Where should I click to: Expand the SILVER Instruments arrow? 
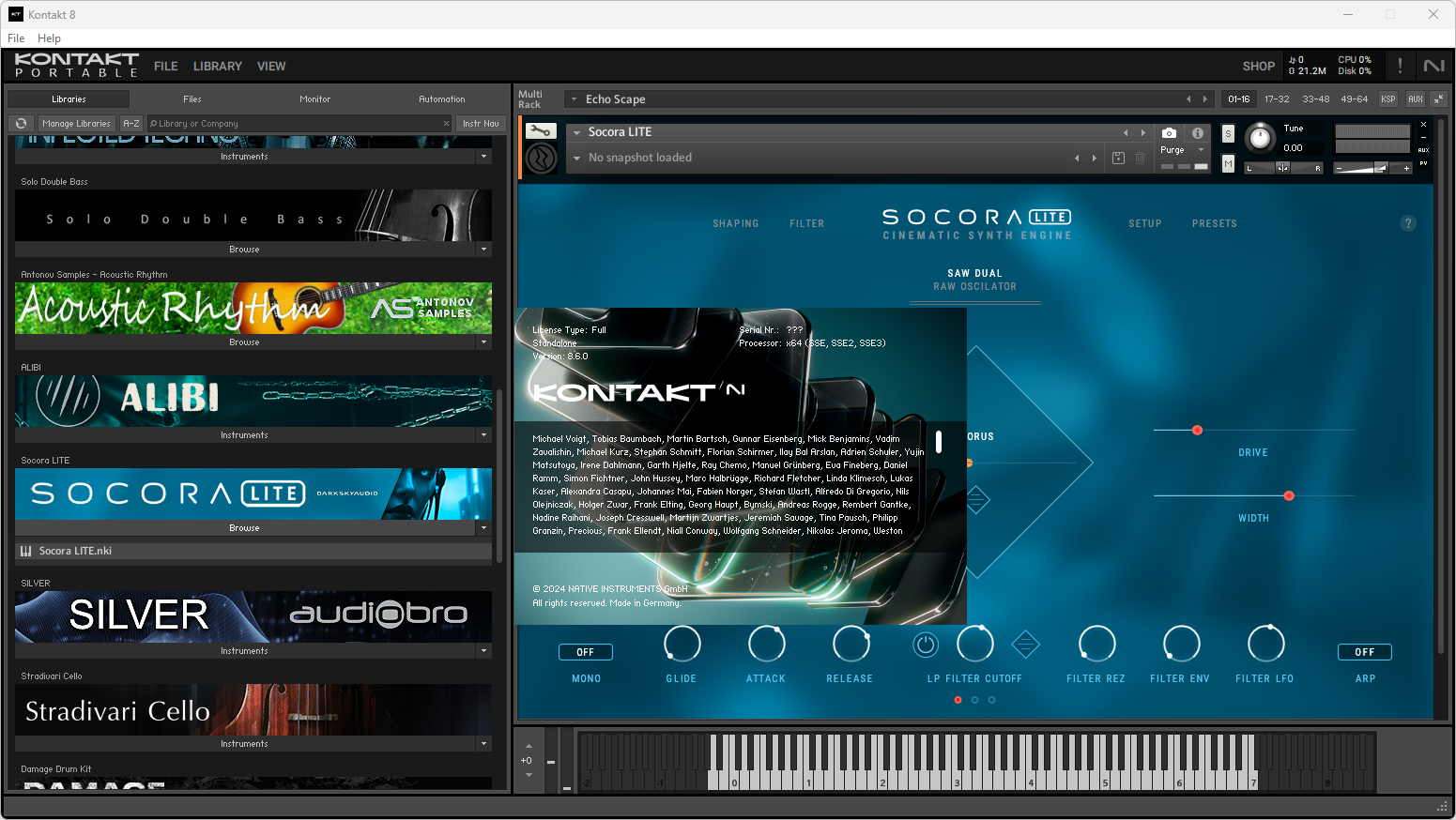click(x=484, y=651)
